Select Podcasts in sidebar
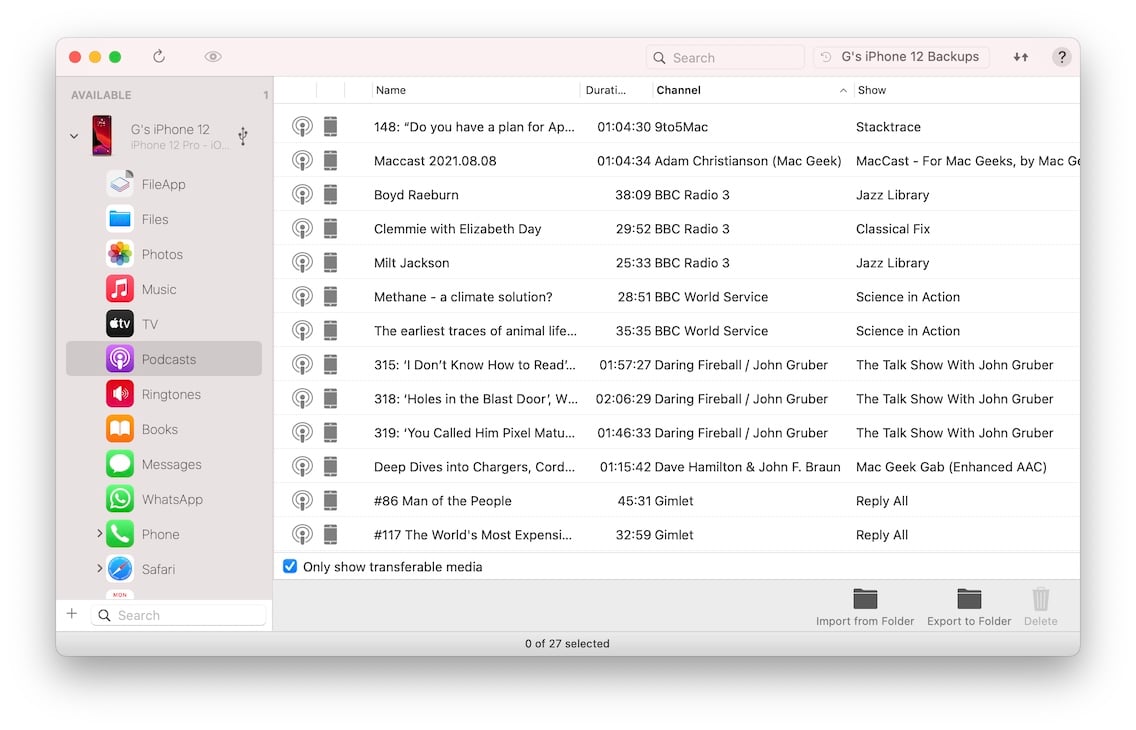 pyautogui.click(x=164, y=359)
